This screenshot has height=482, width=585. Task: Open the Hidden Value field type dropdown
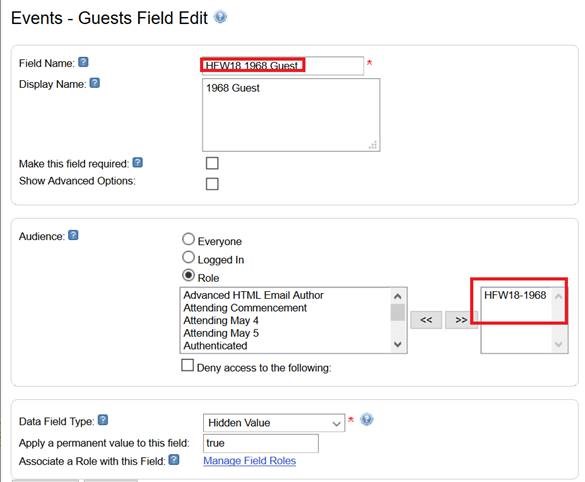point(274,423)
